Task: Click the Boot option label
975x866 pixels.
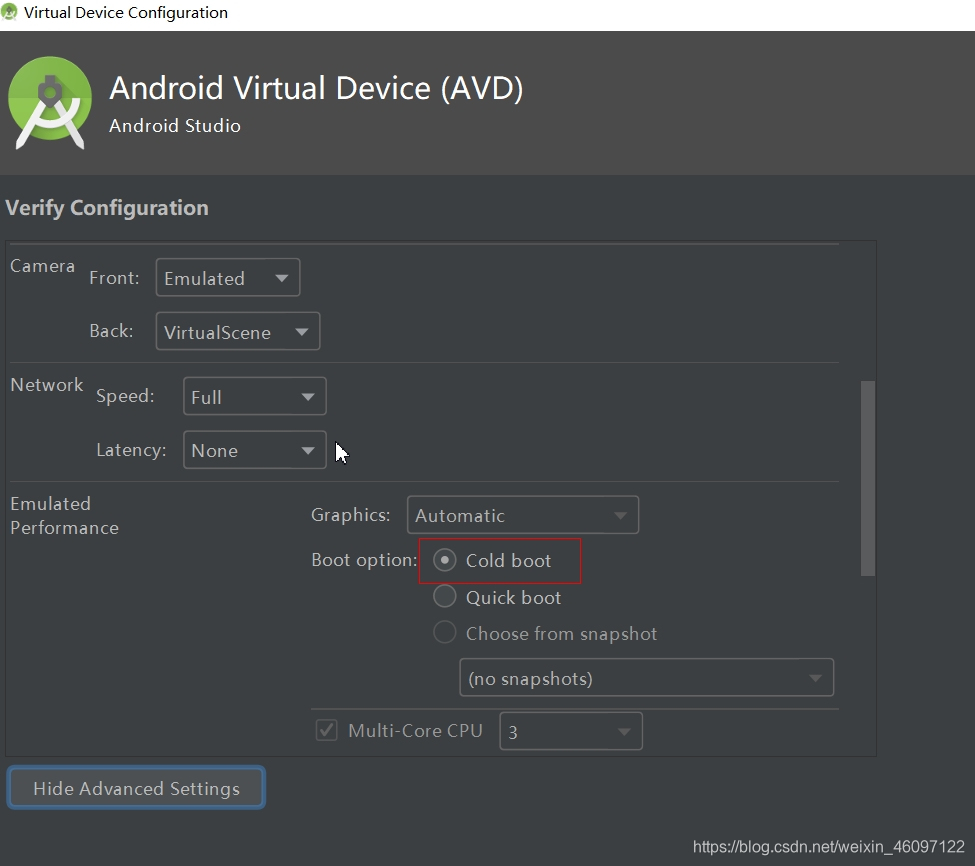Action: tap(364, 560)
